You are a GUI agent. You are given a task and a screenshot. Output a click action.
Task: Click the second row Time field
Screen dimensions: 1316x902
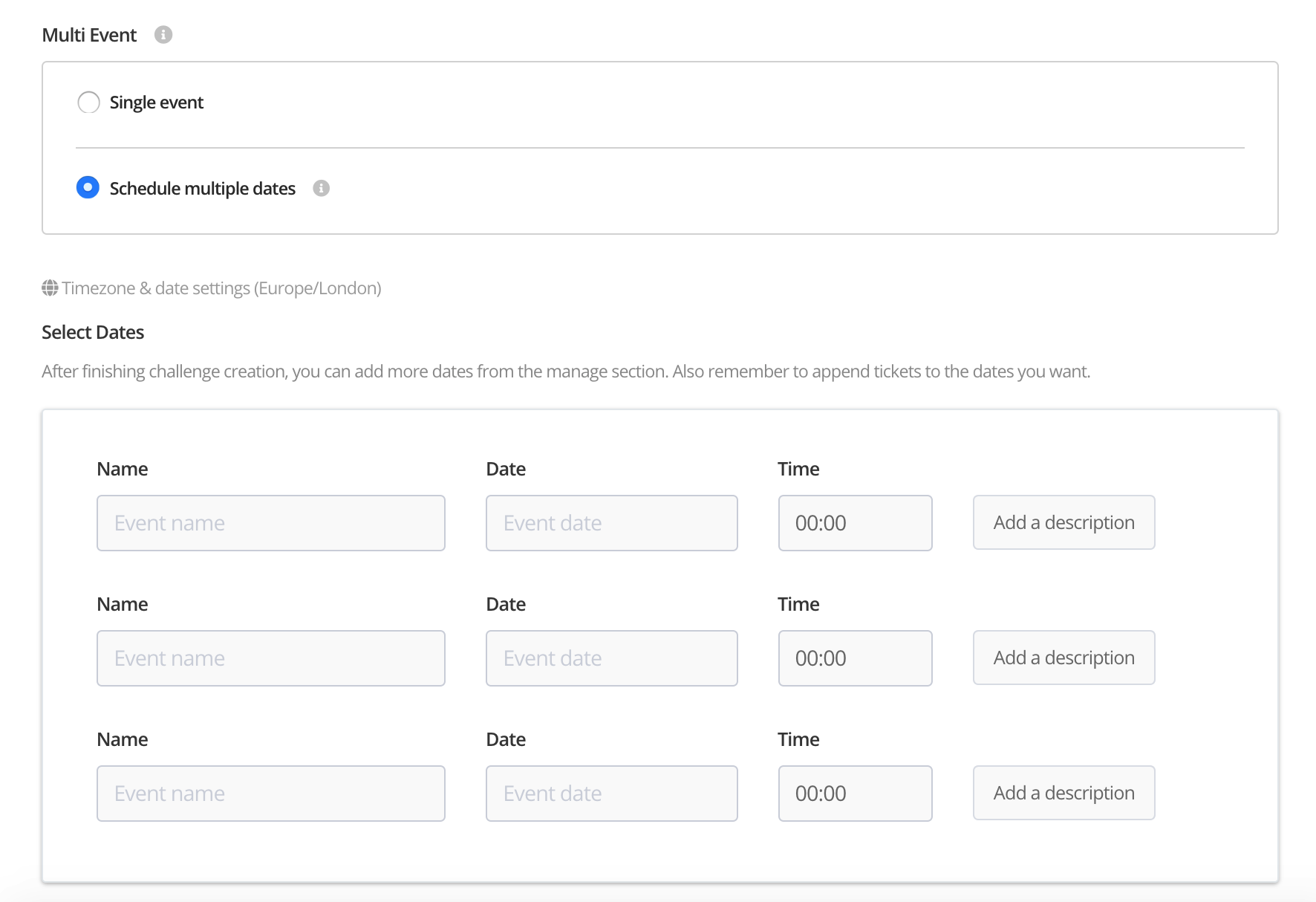click(855, 658)
